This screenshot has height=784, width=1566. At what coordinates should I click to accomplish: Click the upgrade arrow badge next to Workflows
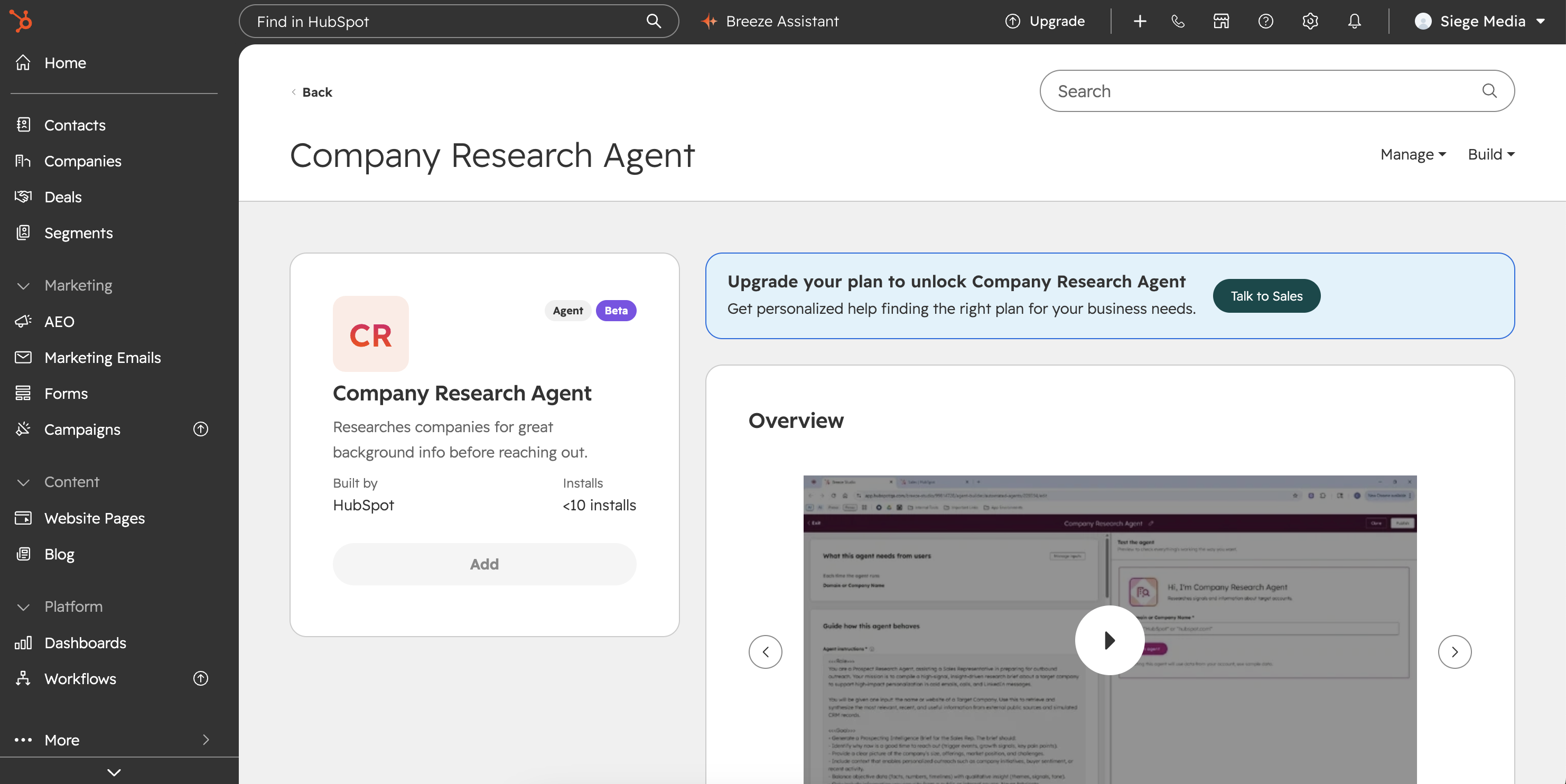pyautogui.click(x=201, y=678)
